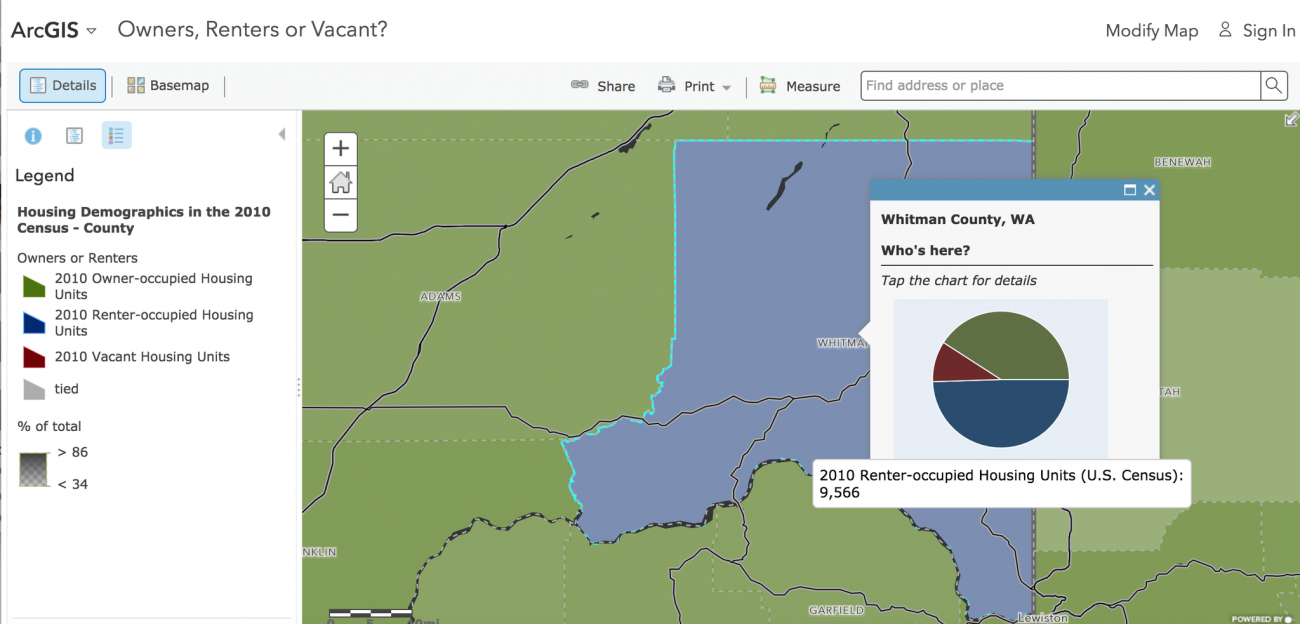Show the Legend tab icon
Screen dimensions: 1300x624
tap(117, 136)
